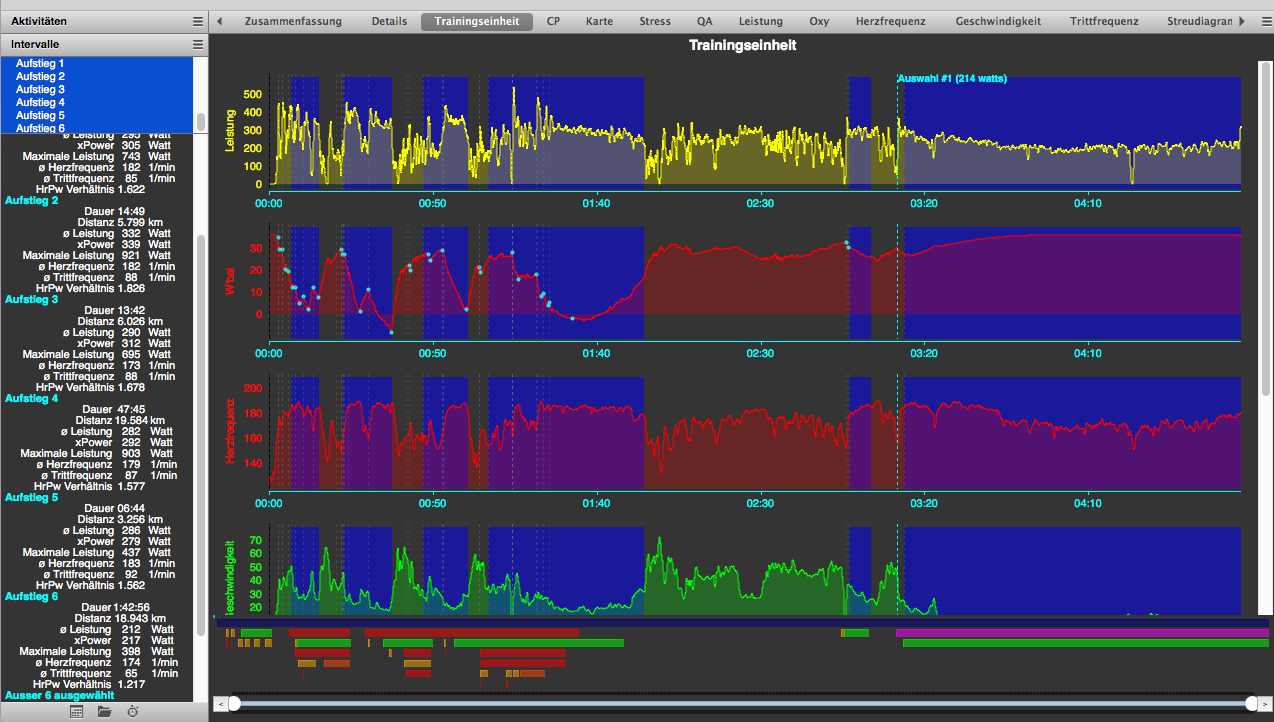Click the W'bal axis label
1274x722 pixels.
(x=229, y=282)
